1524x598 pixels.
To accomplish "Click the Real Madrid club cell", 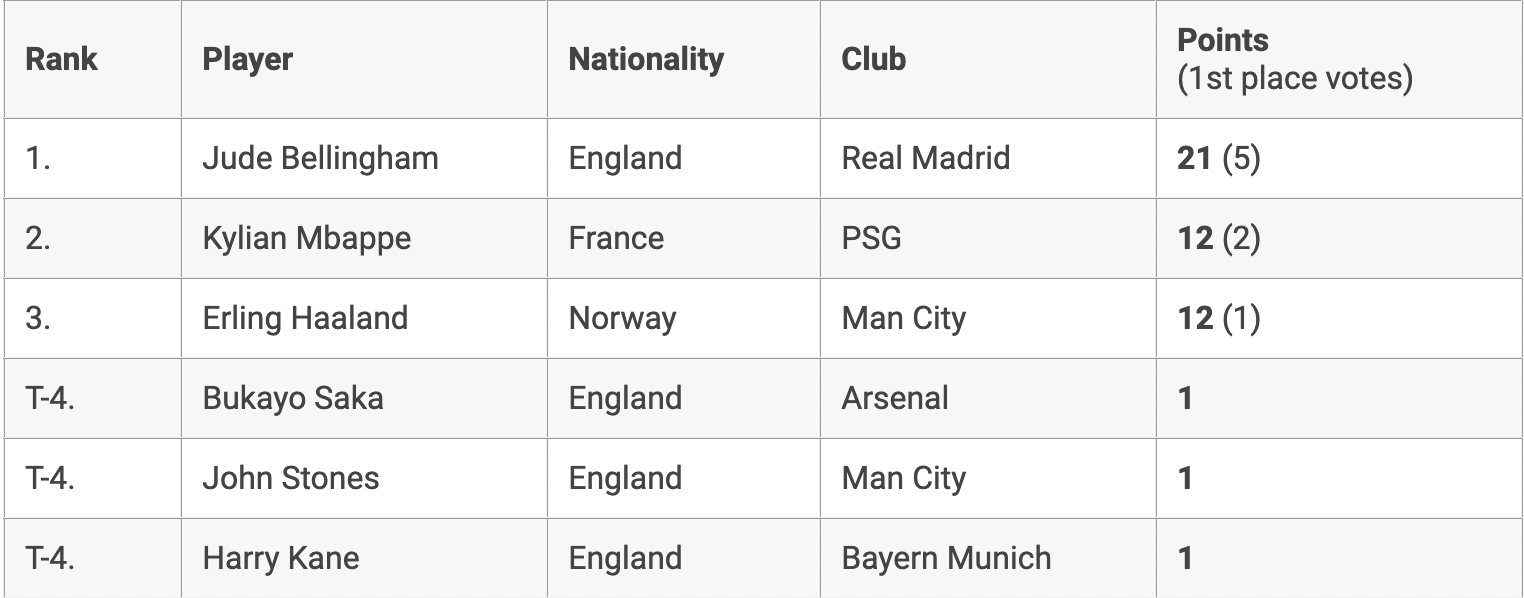I will tap(925, 158).
